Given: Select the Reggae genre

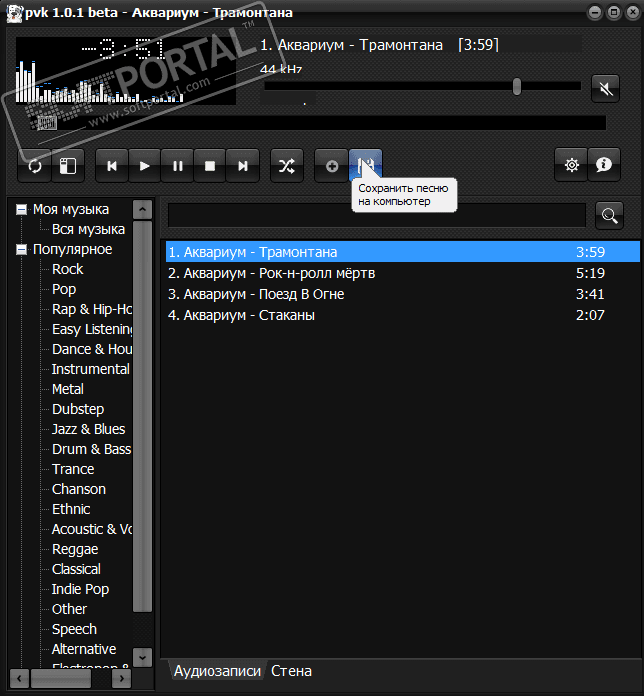Looking at the screenshot, I should point(75,550).
